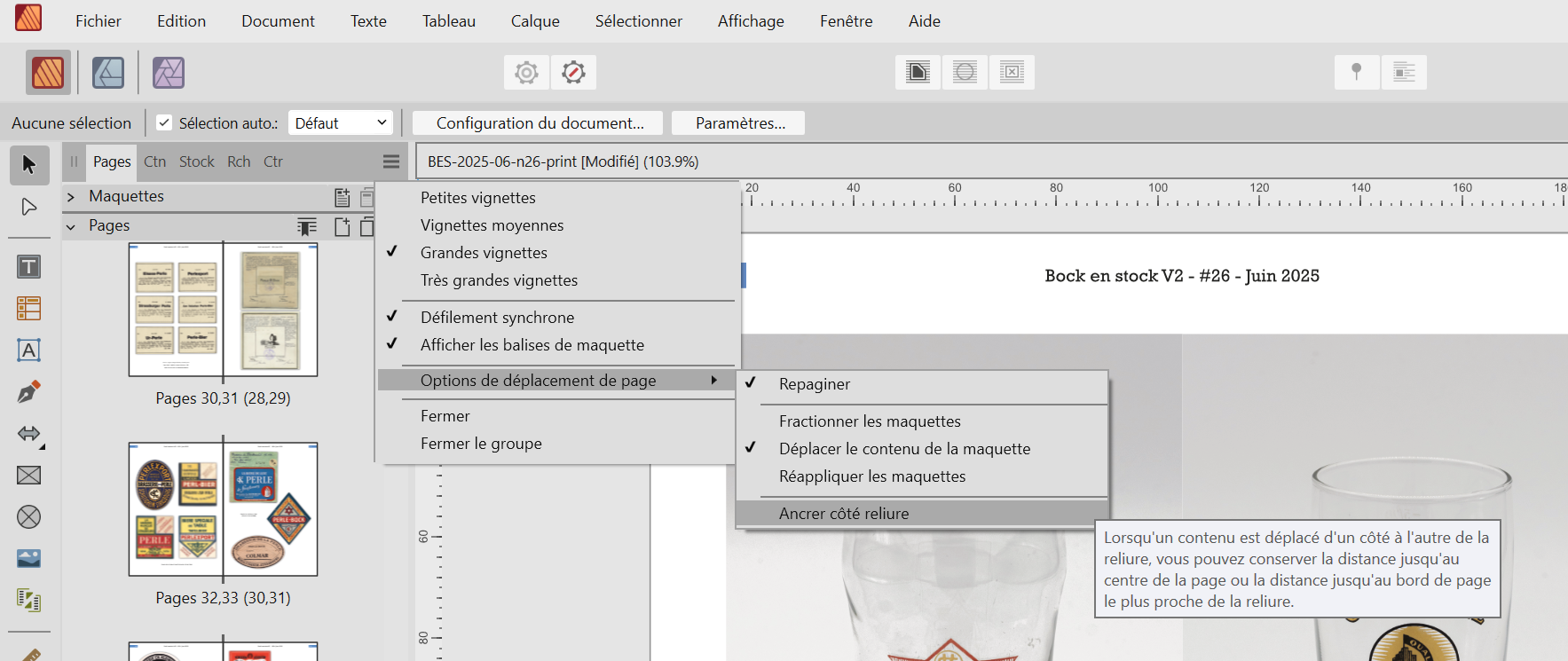Click add page icon in Pages row

pos(343,227)
